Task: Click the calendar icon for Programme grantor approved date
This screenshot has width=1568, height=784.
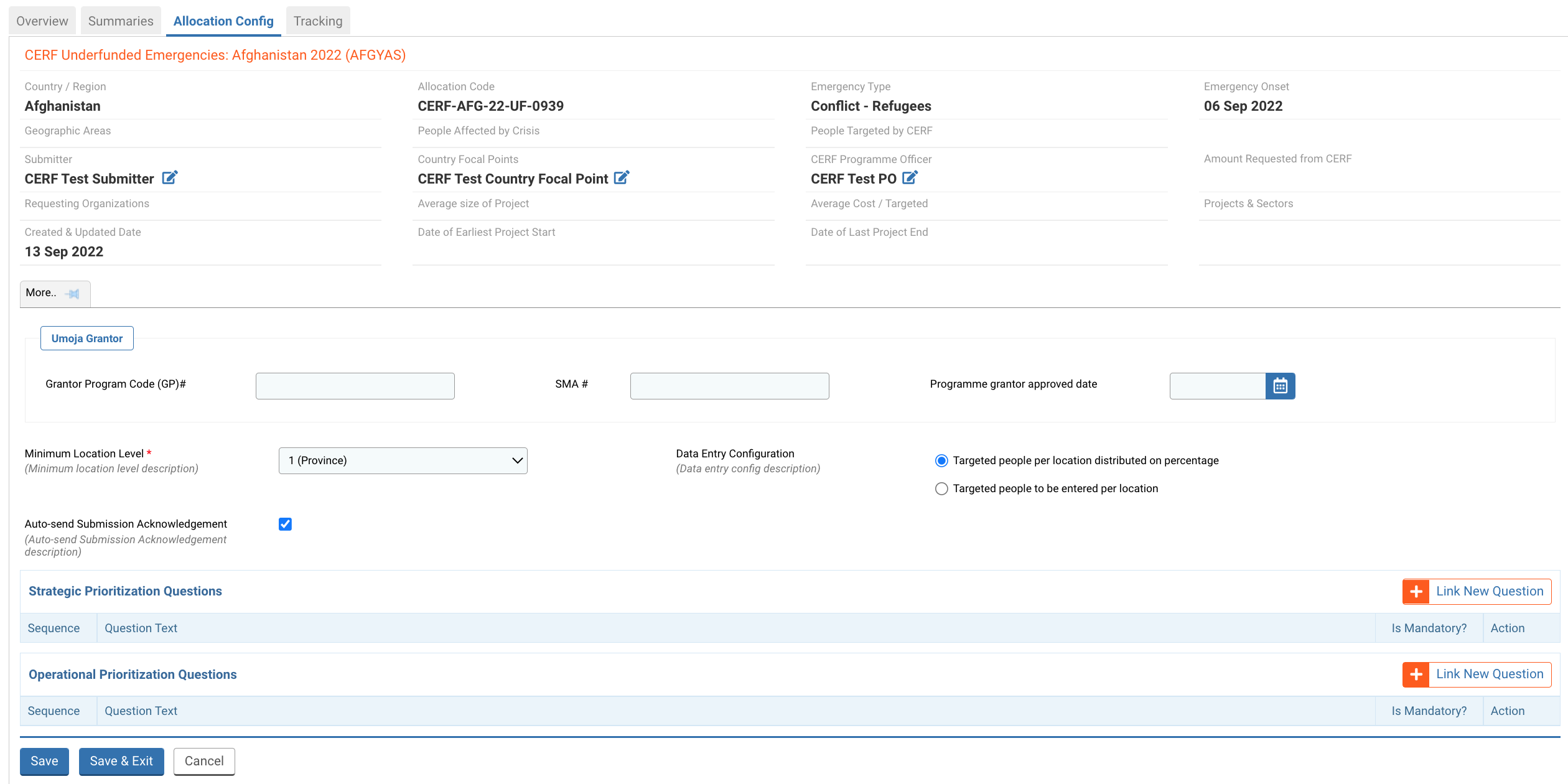Action: [1281, 384]
